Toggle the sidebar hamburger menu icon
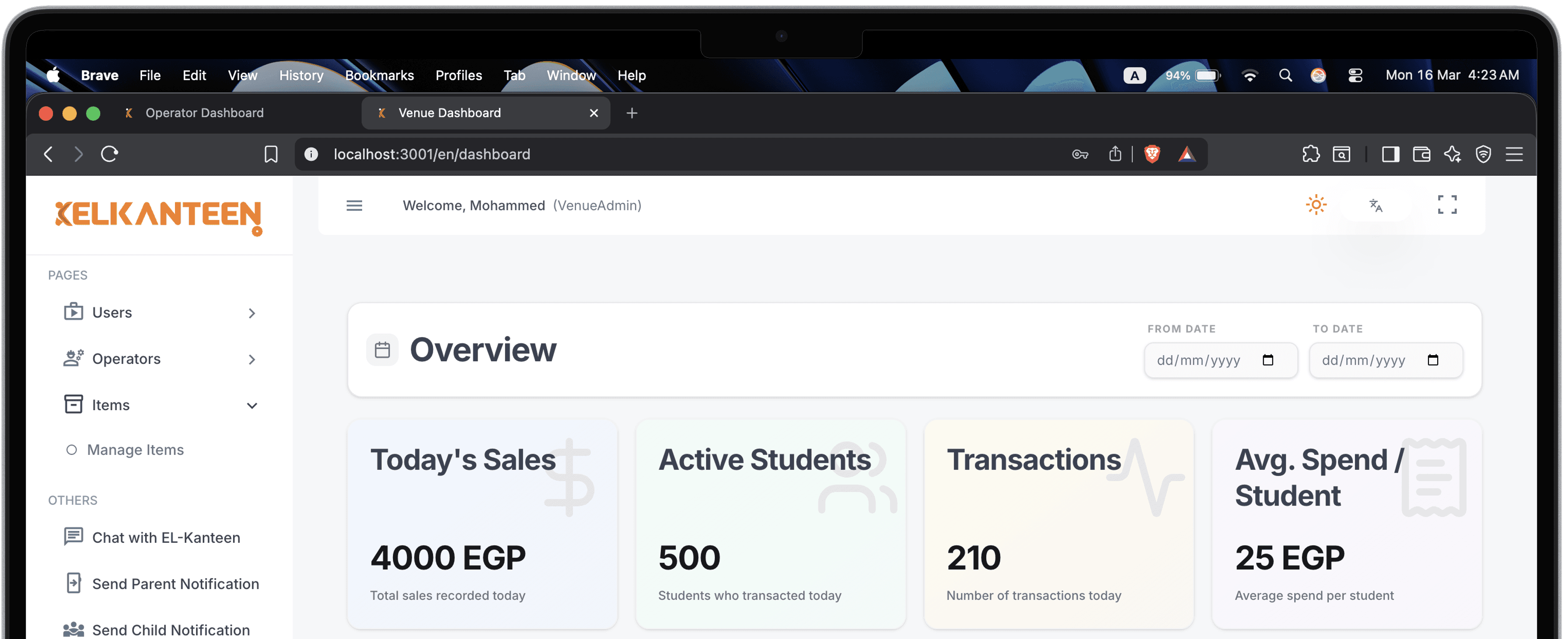The width and height of the screenshot is (1568, 639). 354,206
